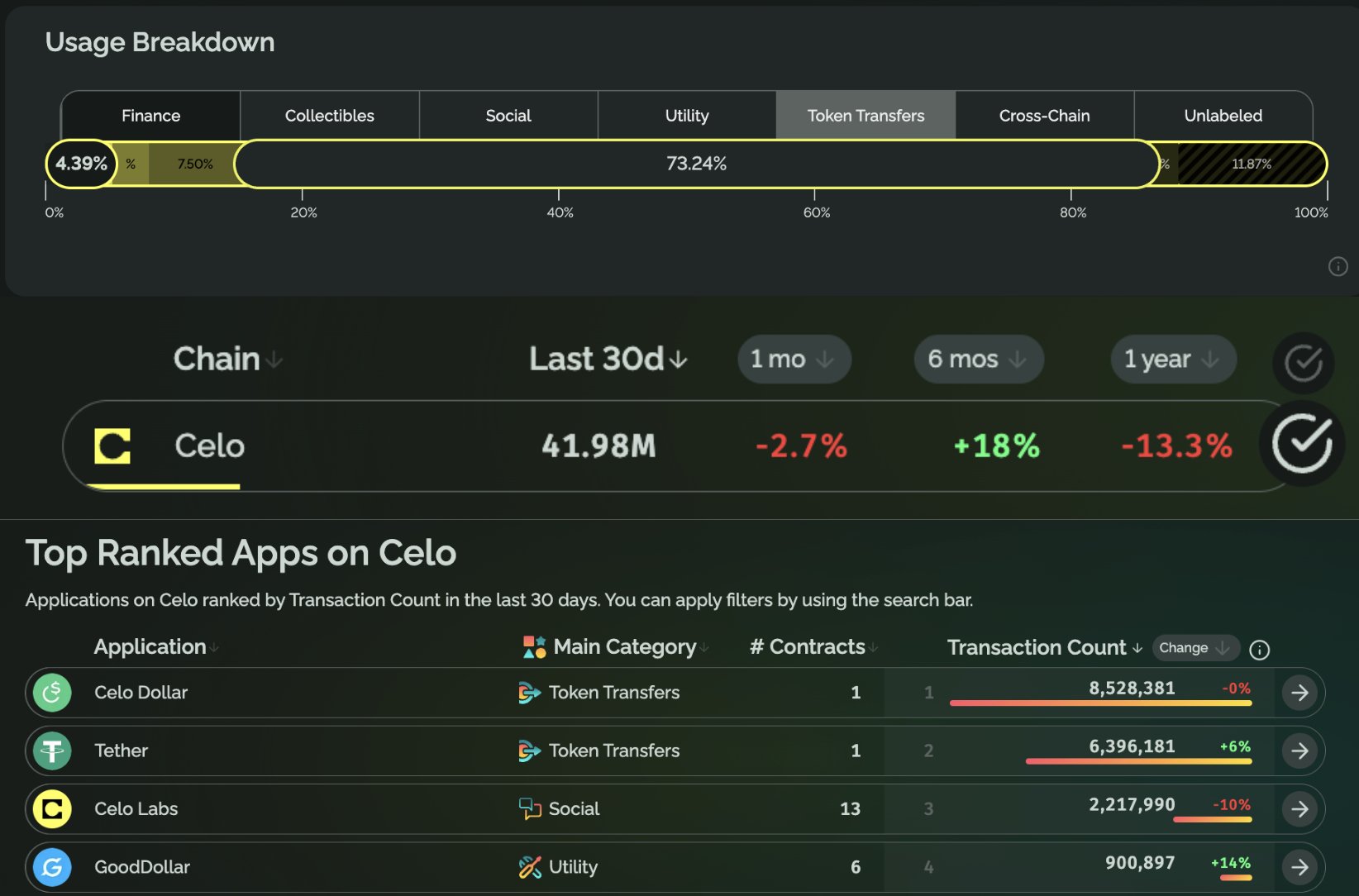Sort apps by Main Category header

coord(625,647)
